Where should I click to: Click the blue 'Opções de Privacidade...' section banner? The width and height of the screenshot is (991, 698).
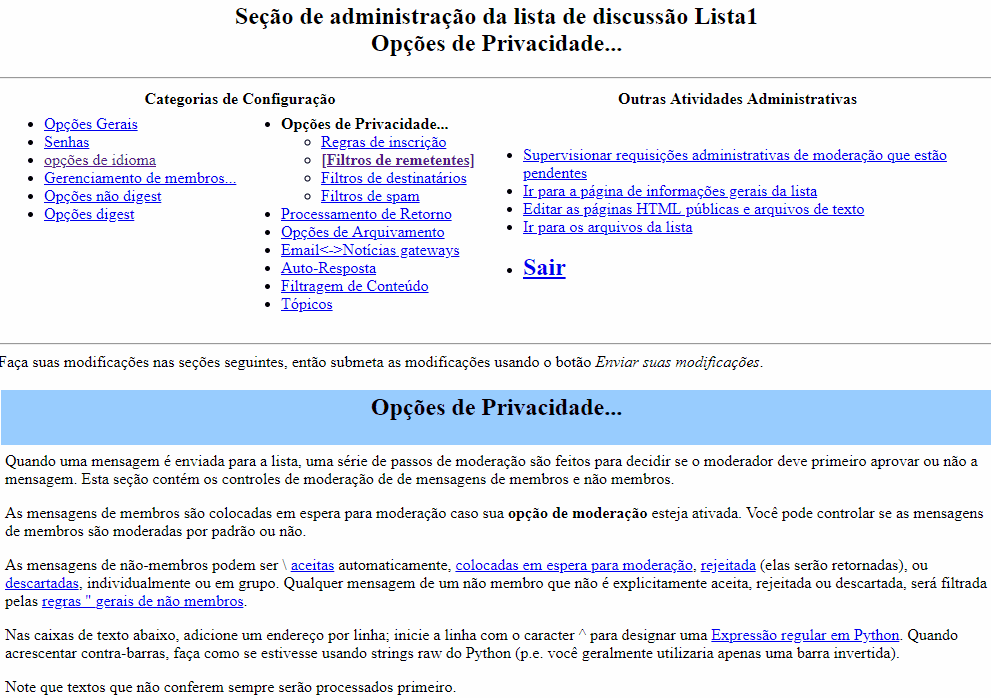click(x=496, y=417)
